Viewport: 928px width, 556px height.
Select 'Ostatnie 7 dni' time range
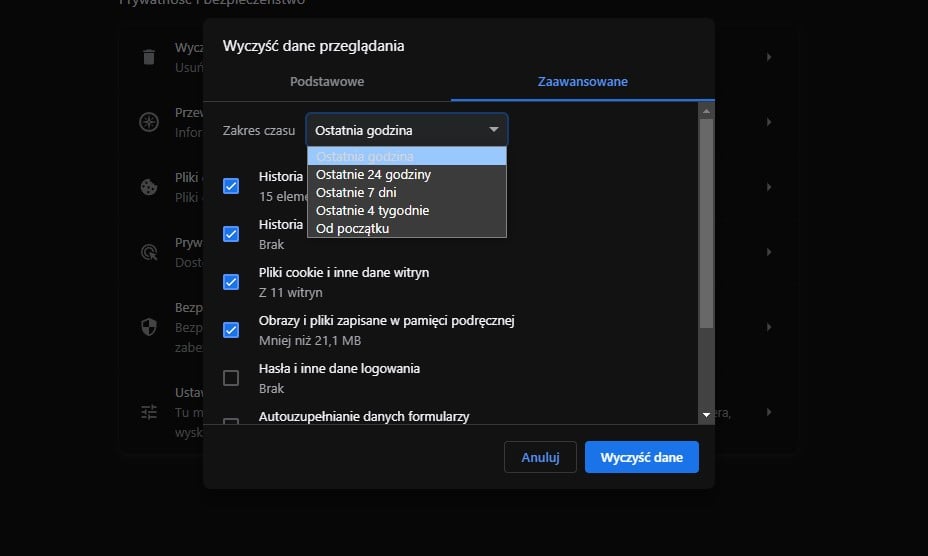356,193
